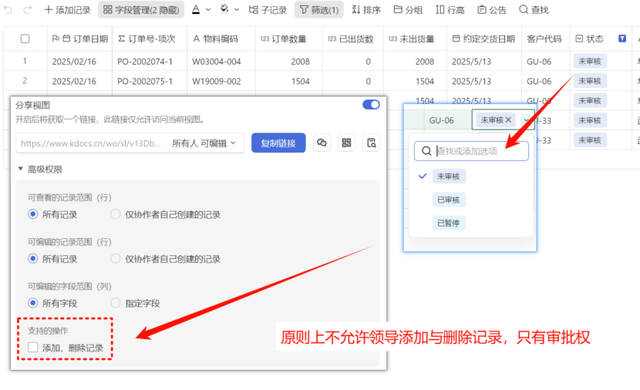Click the undo arrow icon
This screenshot has width=640, height=390.
click(x=8, y=9)
